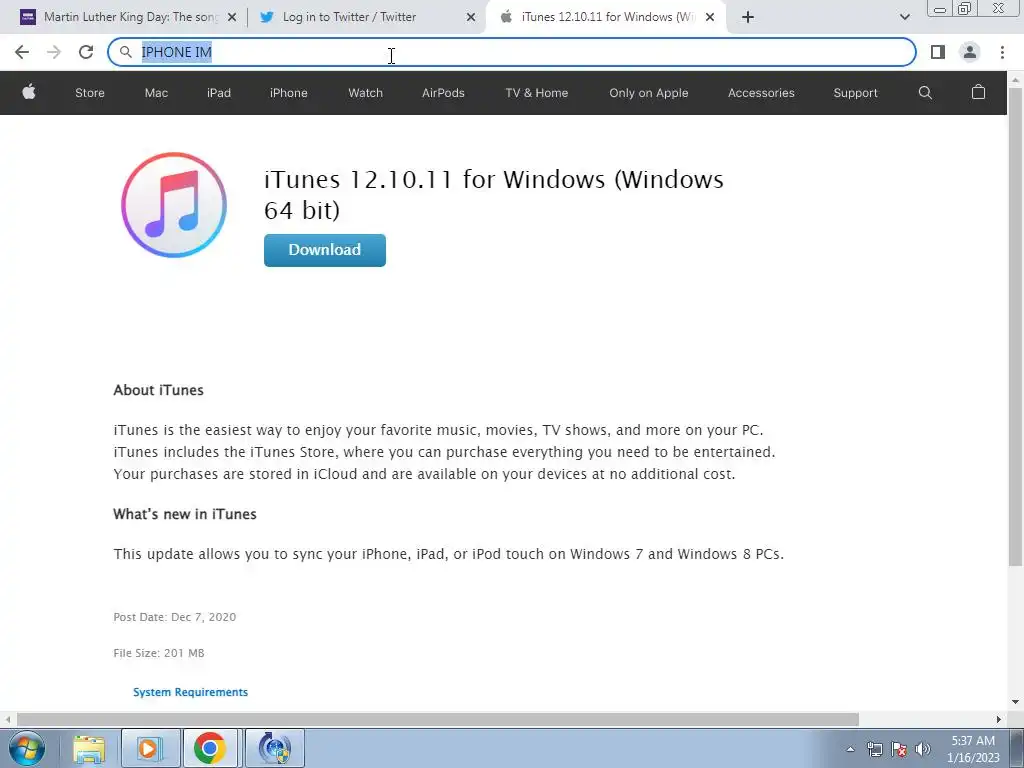Image resolution: width=1024 pixels, height=768 pixels.
Task: Open the Apple site search magnifier icon
Action: [x=925, y=93]
